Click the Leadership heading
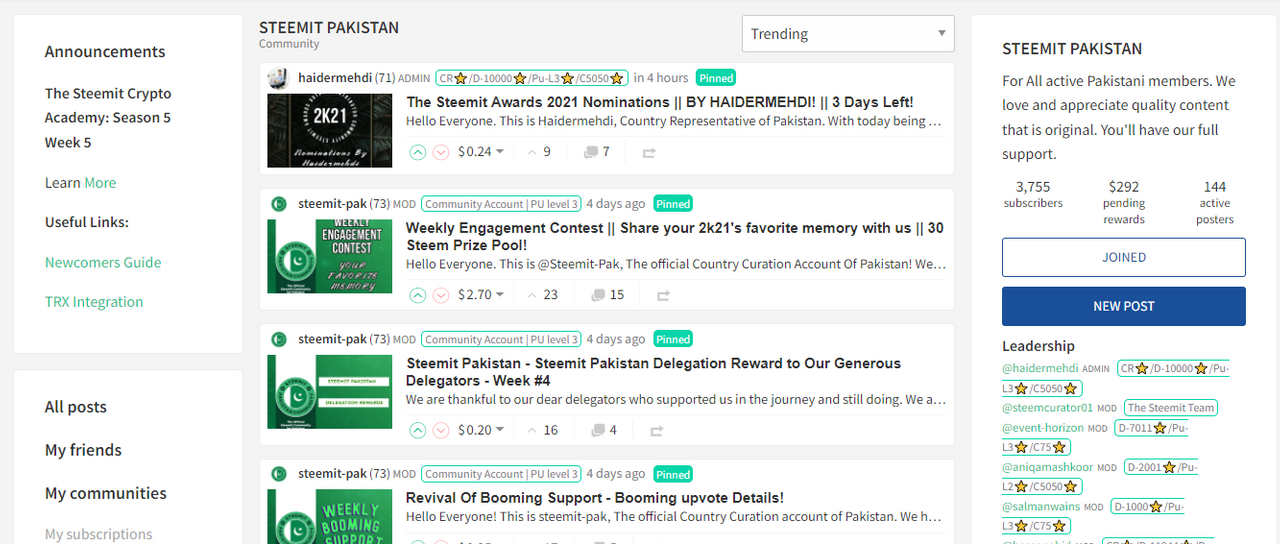The image size is (1280, 544). click(1038, 346)
